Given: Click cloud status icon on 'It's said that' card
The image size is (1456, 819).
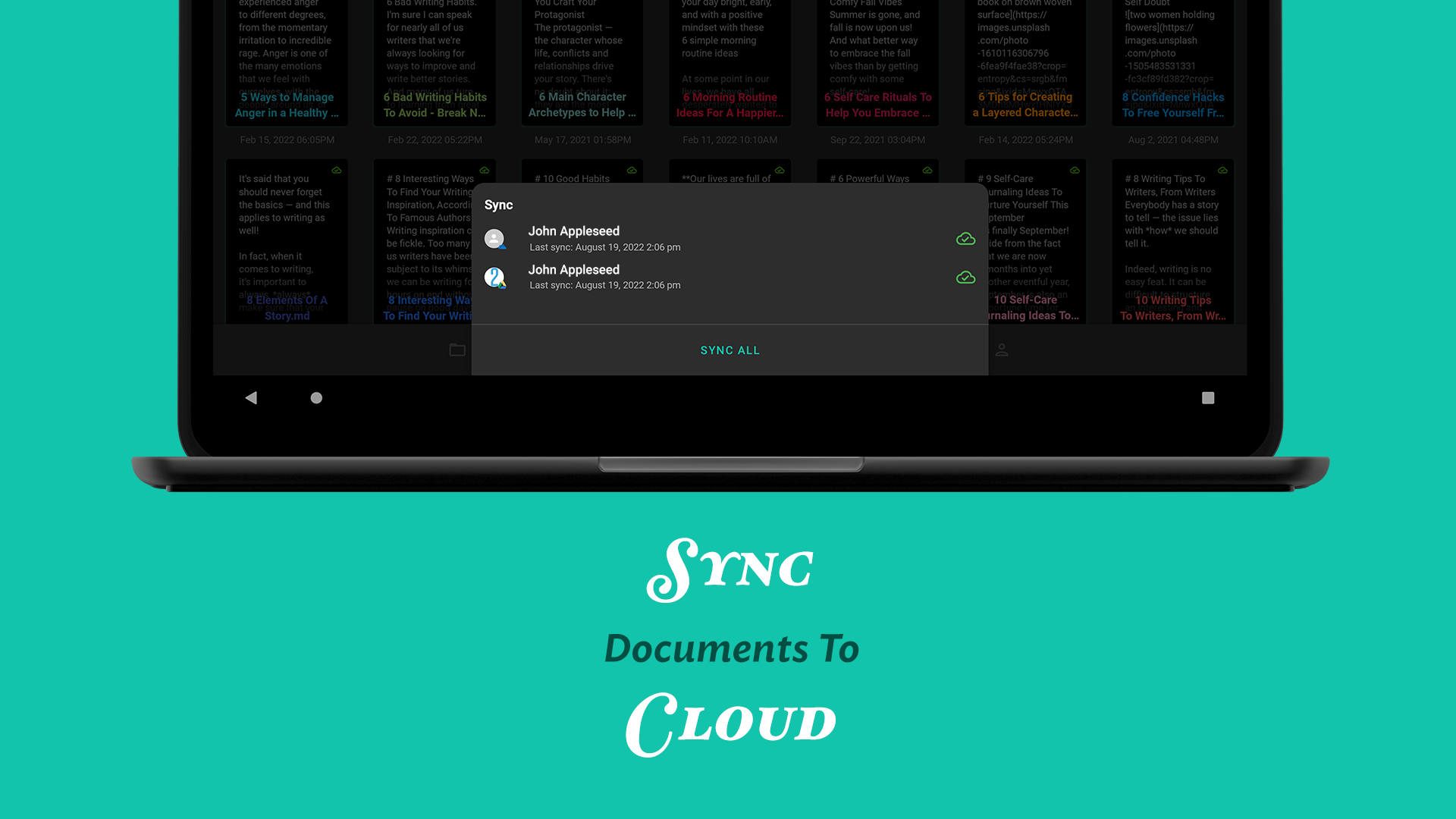Looking at the screenshot, I should coord(337,171).
